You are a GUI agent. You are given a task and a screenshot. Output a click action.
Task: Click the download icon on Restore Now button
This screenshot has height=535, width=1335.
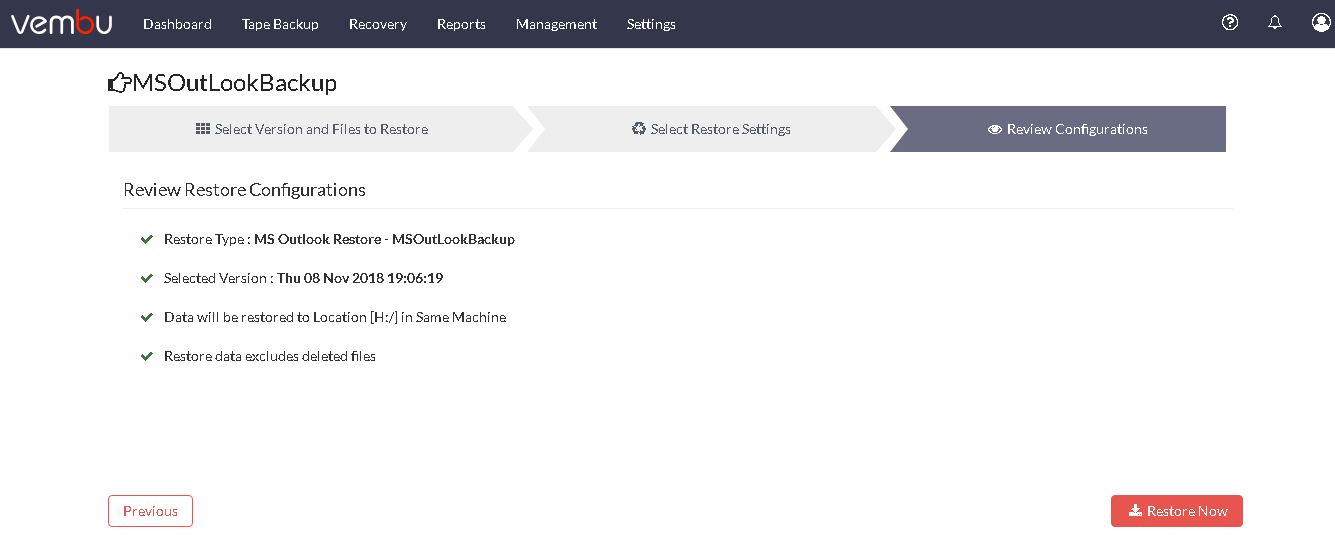[x=1135, y=510]
